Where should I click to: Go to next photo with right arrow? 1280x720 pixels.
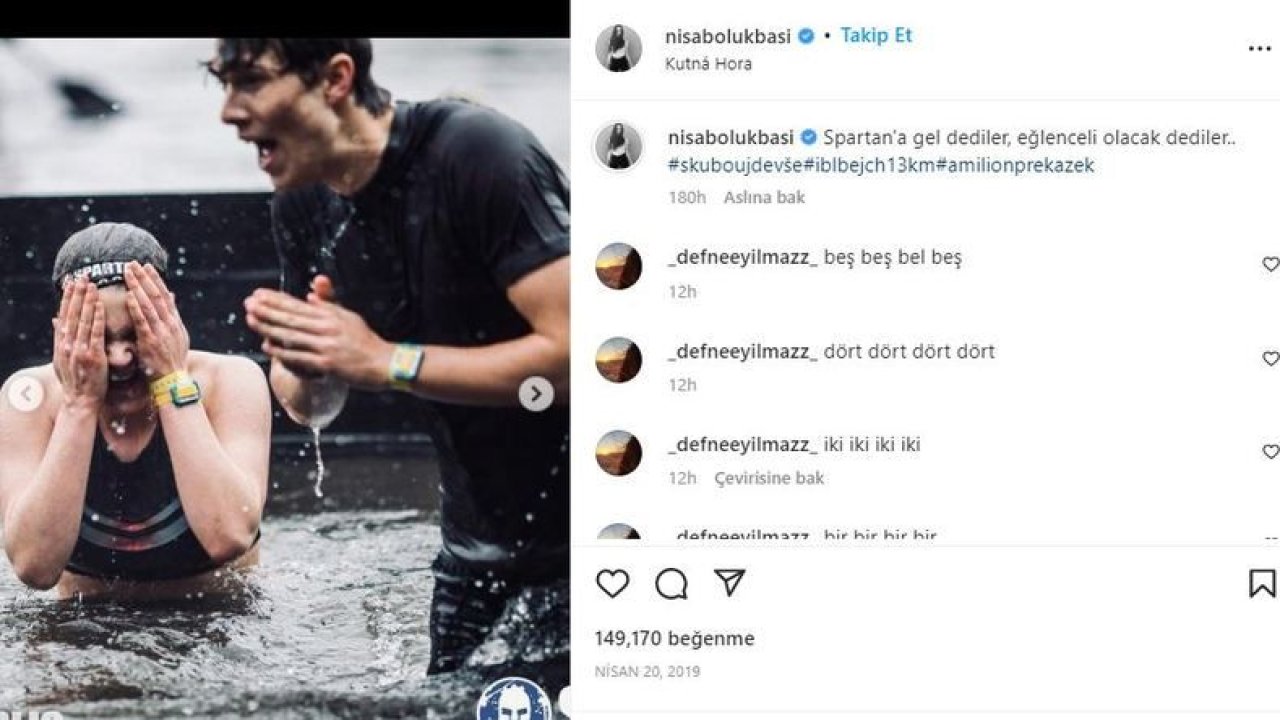click(x=536, y=394)
